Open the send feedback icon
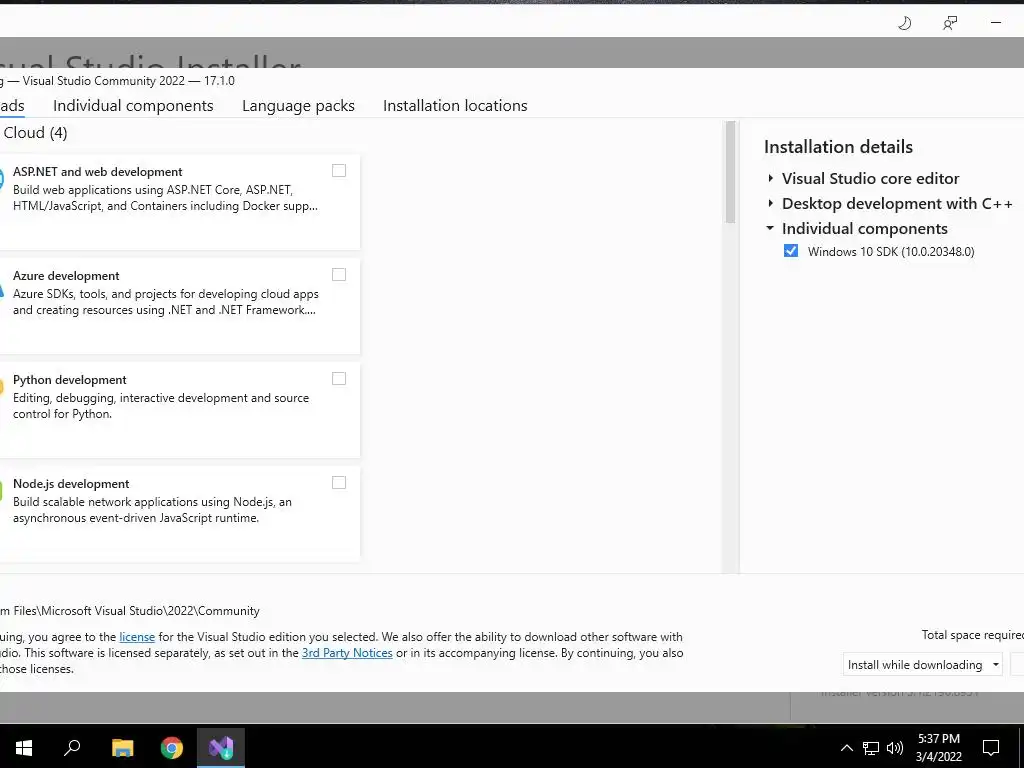Screen dimensions: 1024x768 coord(950,24)
